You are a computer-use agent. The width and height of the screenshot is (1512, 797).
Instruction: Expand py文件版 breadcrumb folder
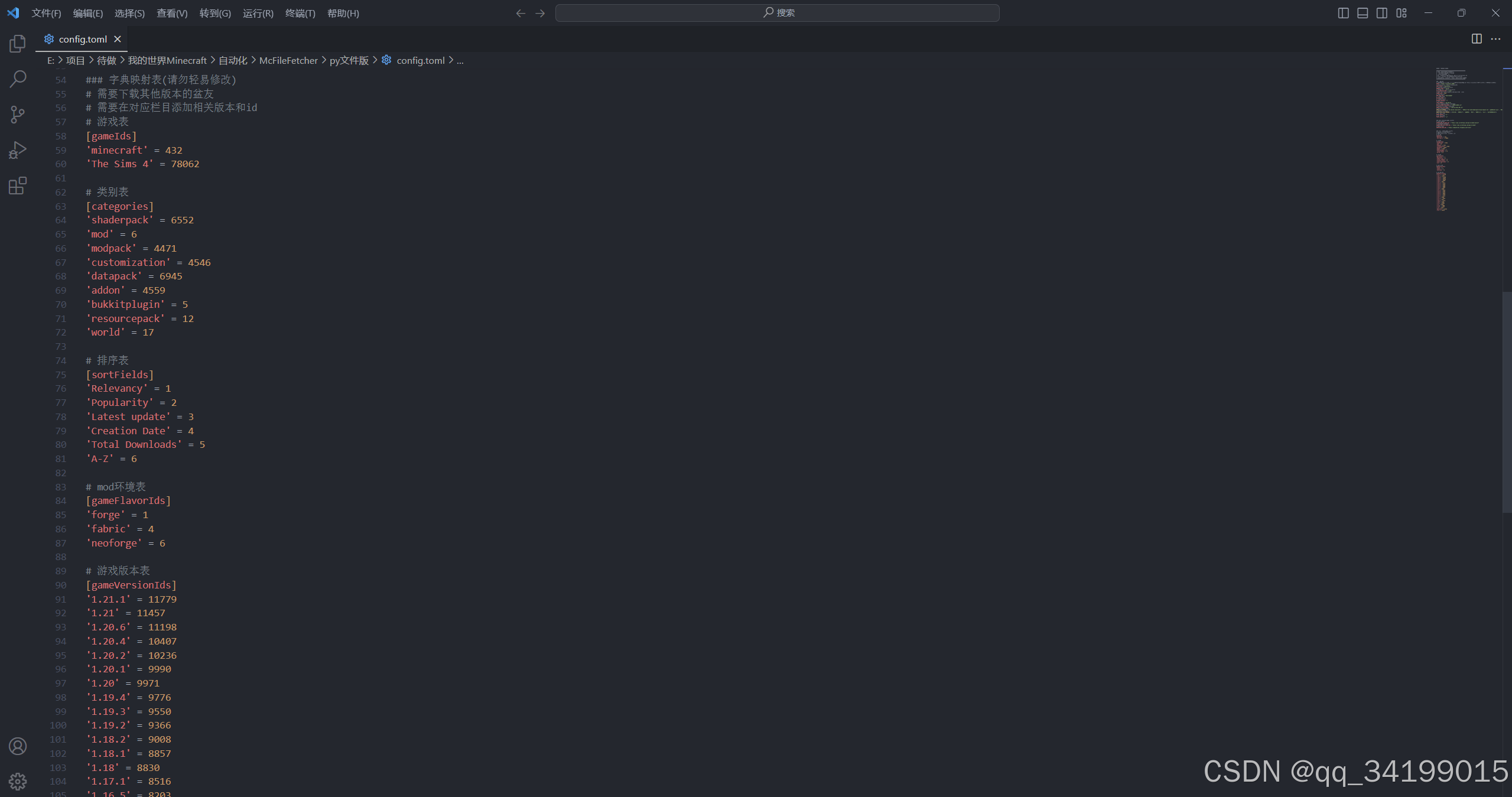pyautogui.click(x=349, y=60)
